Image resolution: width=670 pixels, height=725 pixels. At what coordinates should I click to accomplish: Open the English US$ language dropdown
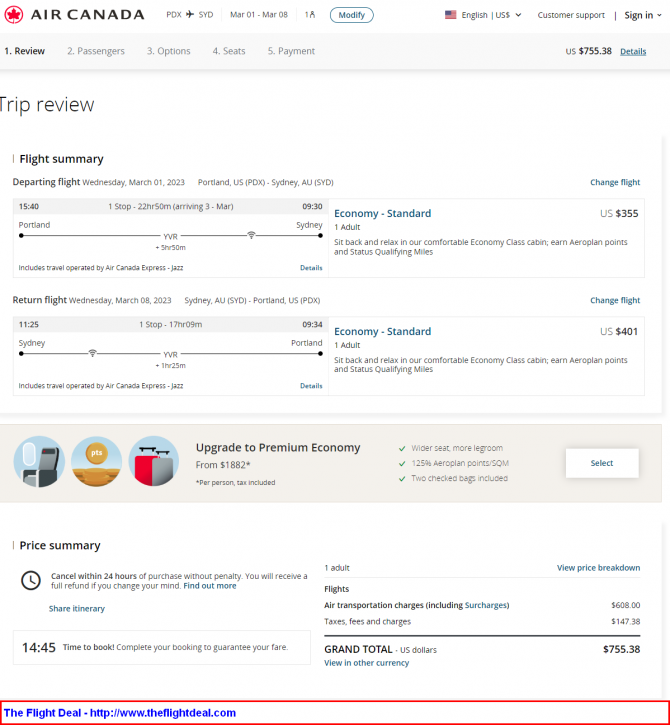tap(491, 15)
